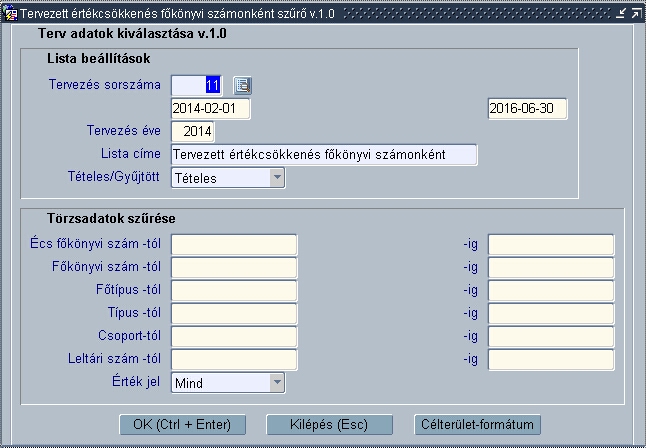Screen dimensions: 646x448
Task: Click the Csoport-tól field
Action: pos(234,337)
